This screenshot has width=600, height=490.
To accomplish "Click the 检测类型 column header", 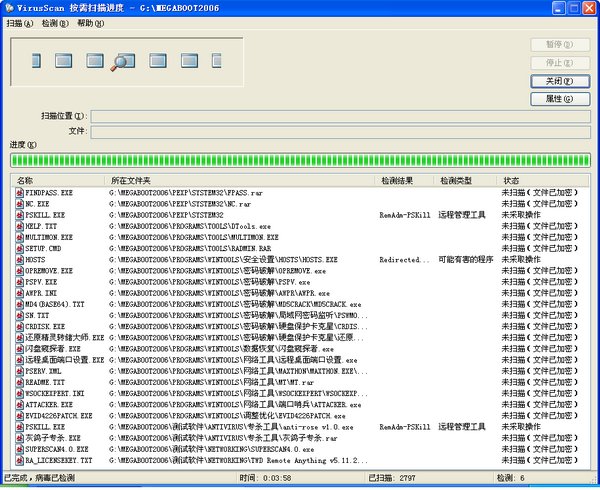I will [465, 179].
